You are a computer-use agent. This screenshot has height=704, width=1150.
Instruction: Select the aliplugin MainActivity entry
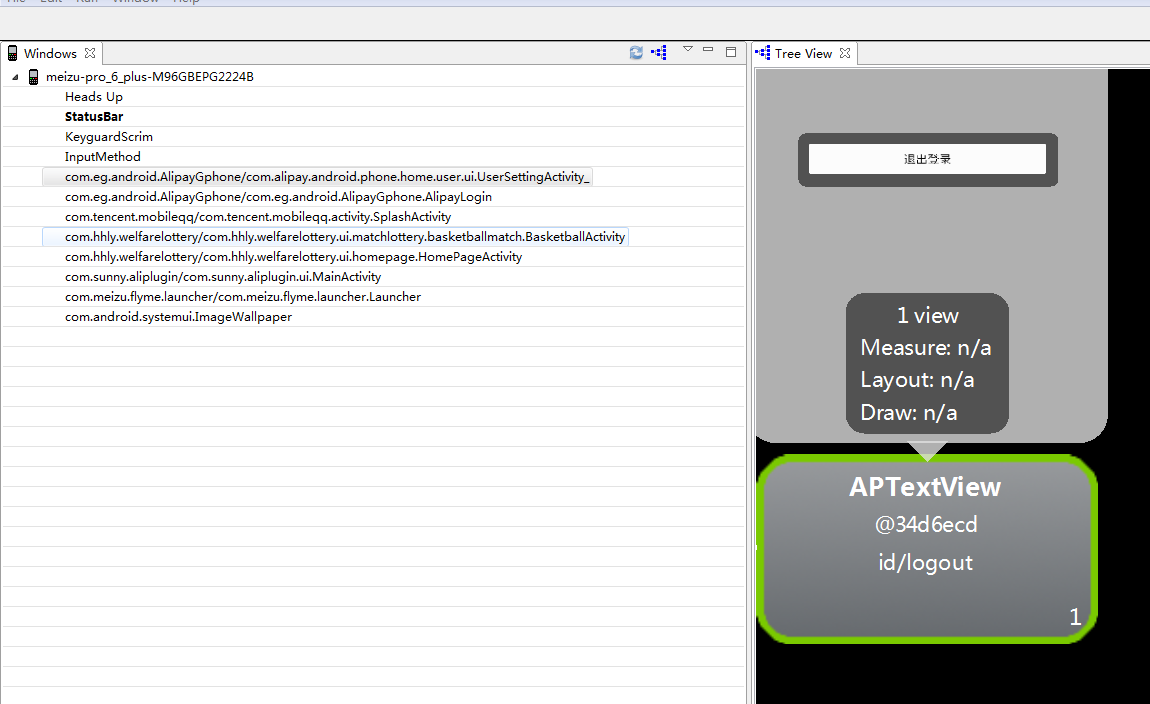click(223, 277)
